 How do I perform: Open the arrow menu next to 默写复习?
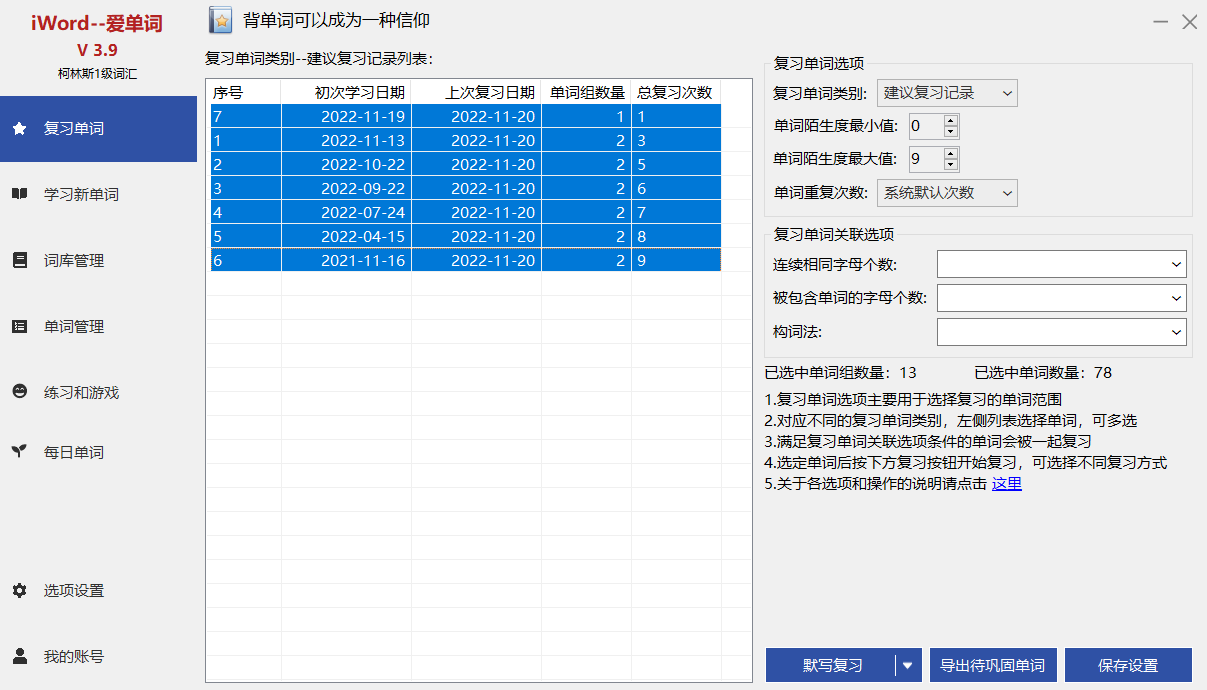point(908,666)
